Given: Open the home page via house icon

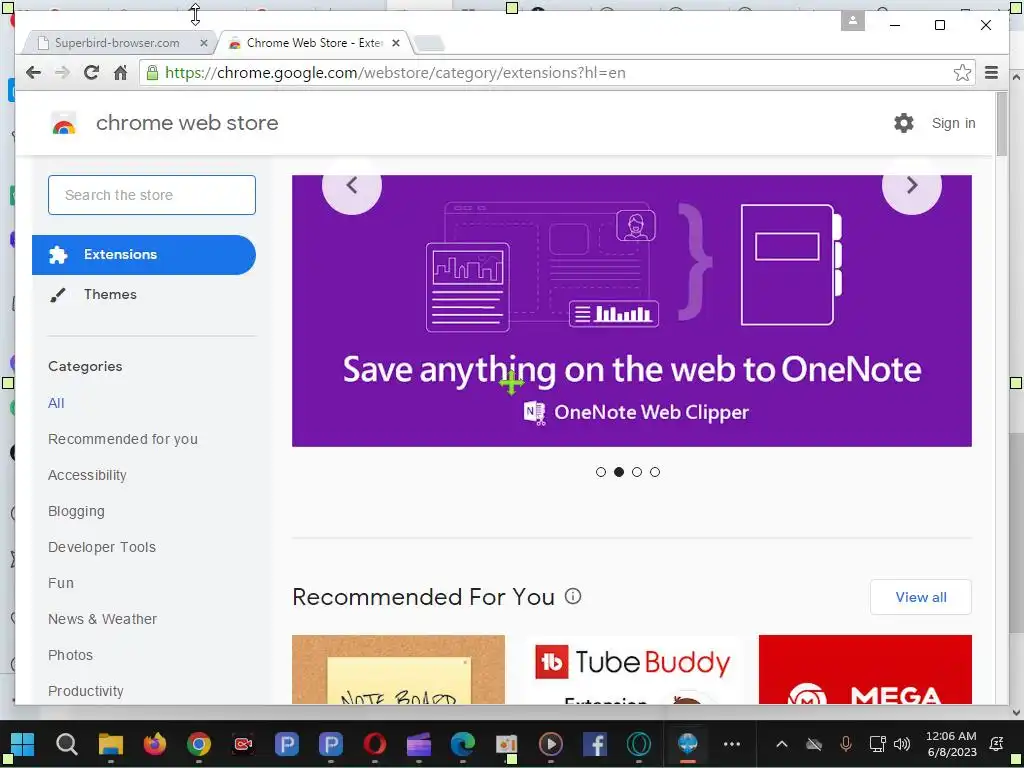Looking at the screenshot, I should (x=120, y=72).
